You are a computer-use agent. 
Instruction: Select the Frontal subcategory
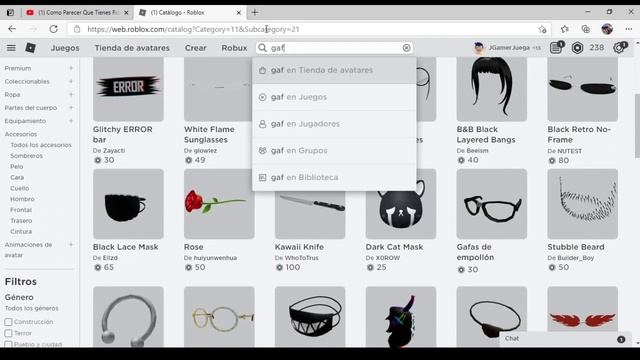(21, 210)
